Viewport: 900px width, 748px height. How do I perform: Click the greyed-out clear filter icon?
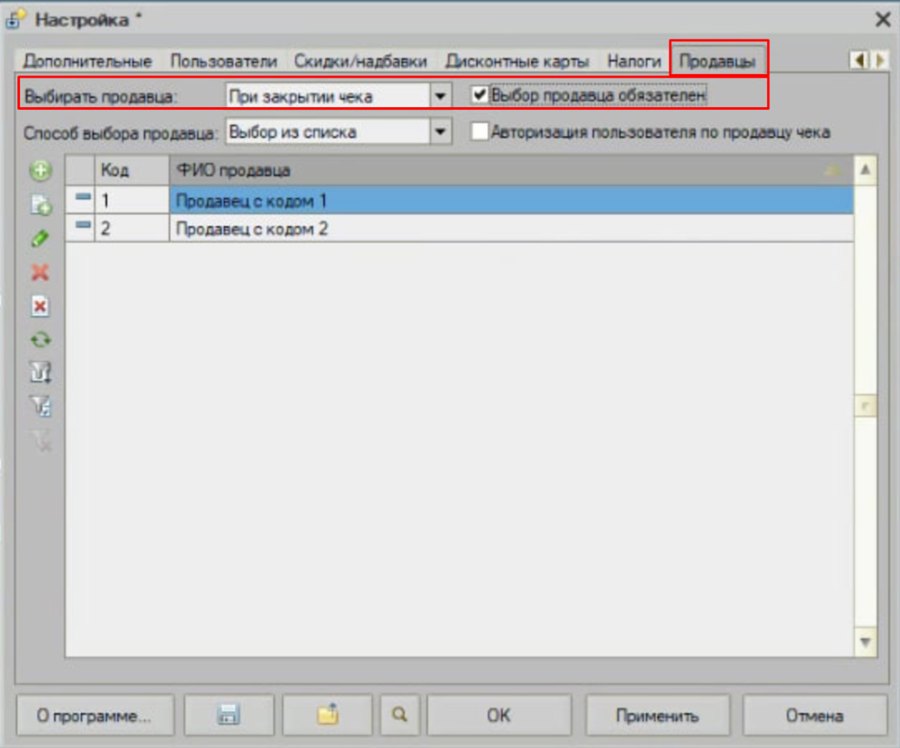point(42,440)
